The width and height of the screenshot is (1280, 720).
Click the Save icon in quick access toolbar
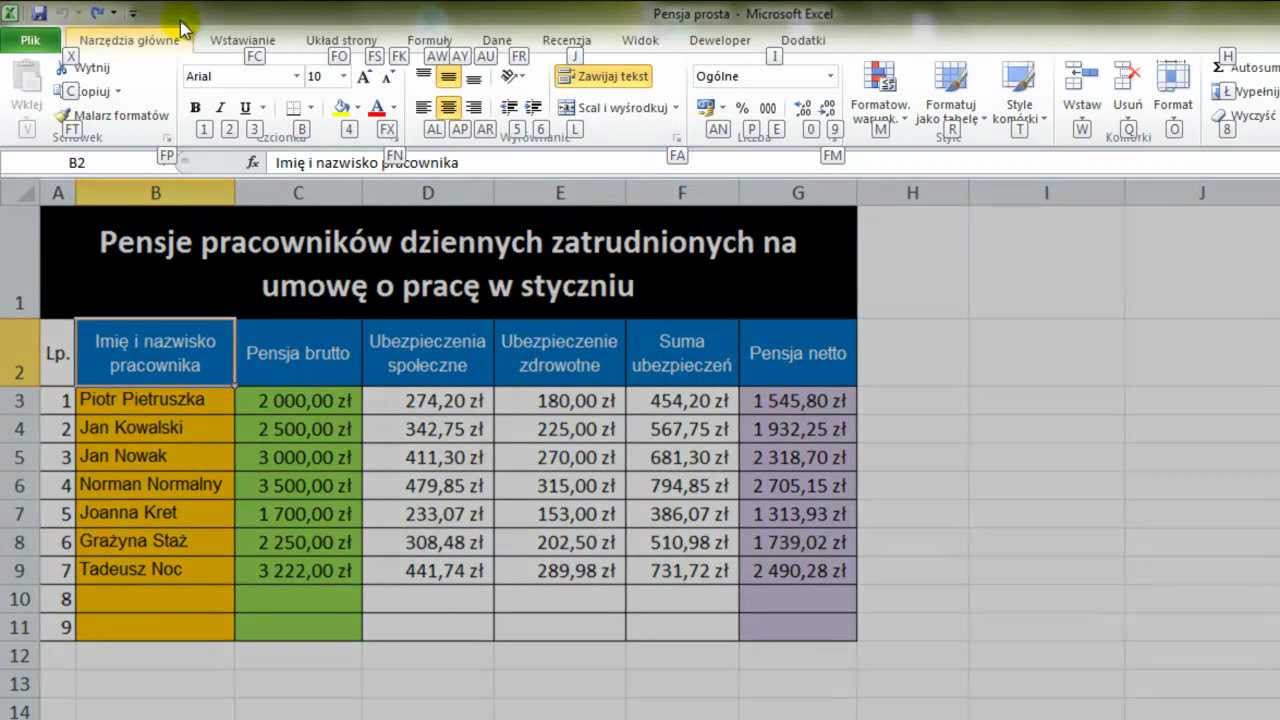pos(40,14)
